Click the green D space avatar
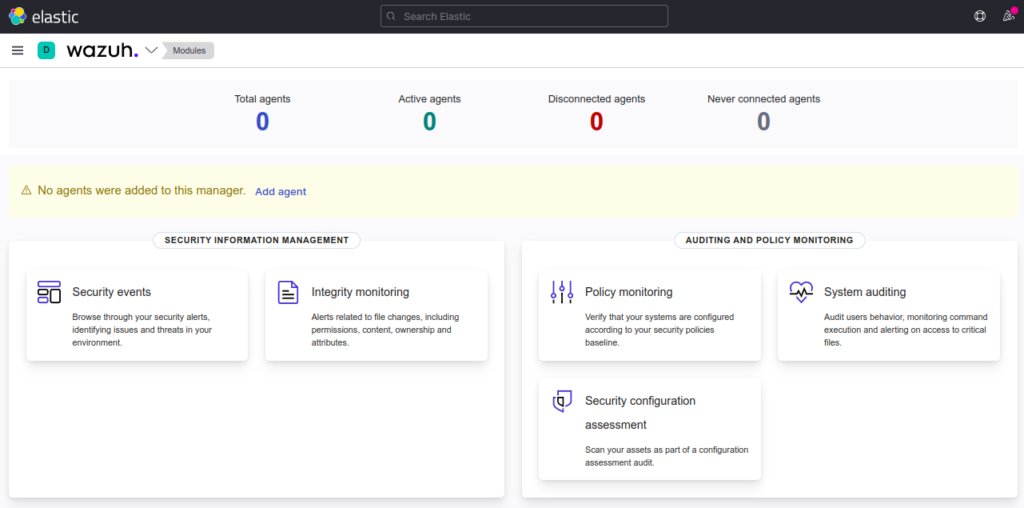 [x=46, y=50]
